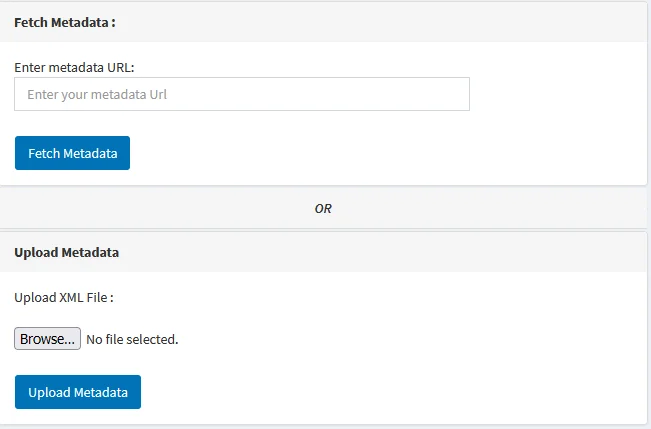The width and height of the screenshot is (651, 429).
Task: Open the file picker with Browse button
Action: 47,339
